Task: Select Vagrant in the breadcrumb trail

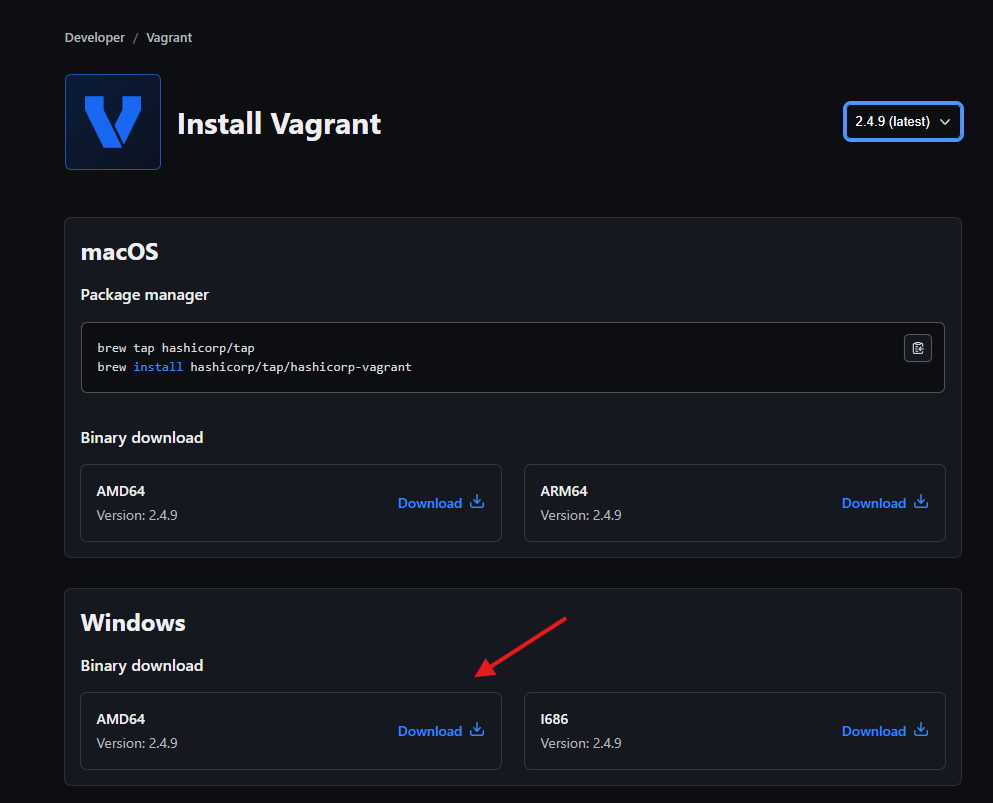Action: (x=169, y=38)
